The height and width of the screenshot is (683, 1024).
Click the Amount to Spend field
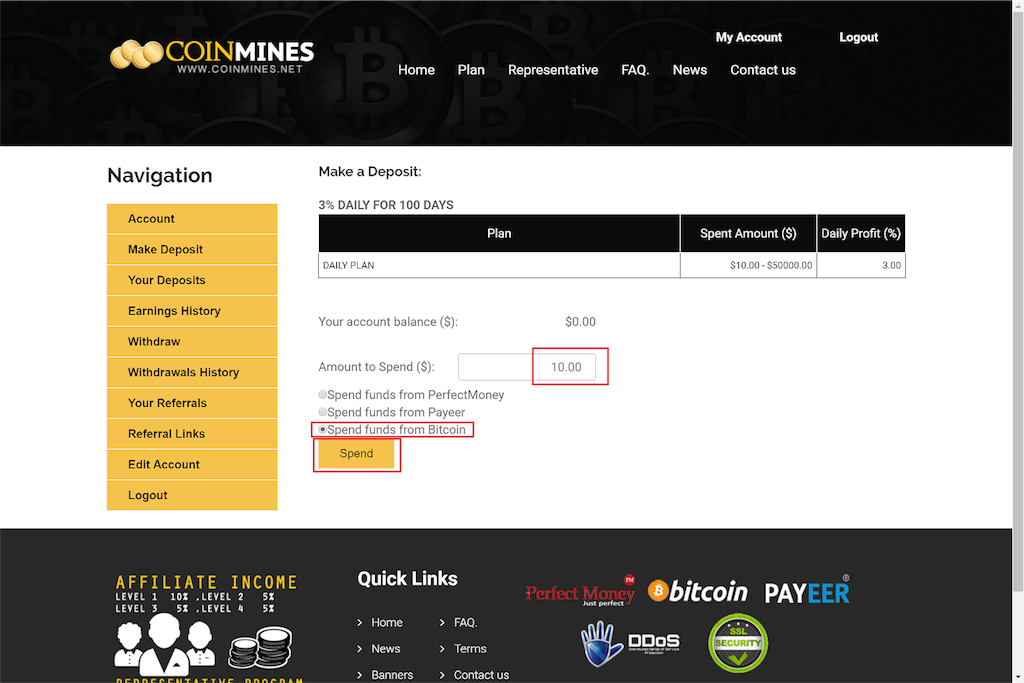coord(527,367)
